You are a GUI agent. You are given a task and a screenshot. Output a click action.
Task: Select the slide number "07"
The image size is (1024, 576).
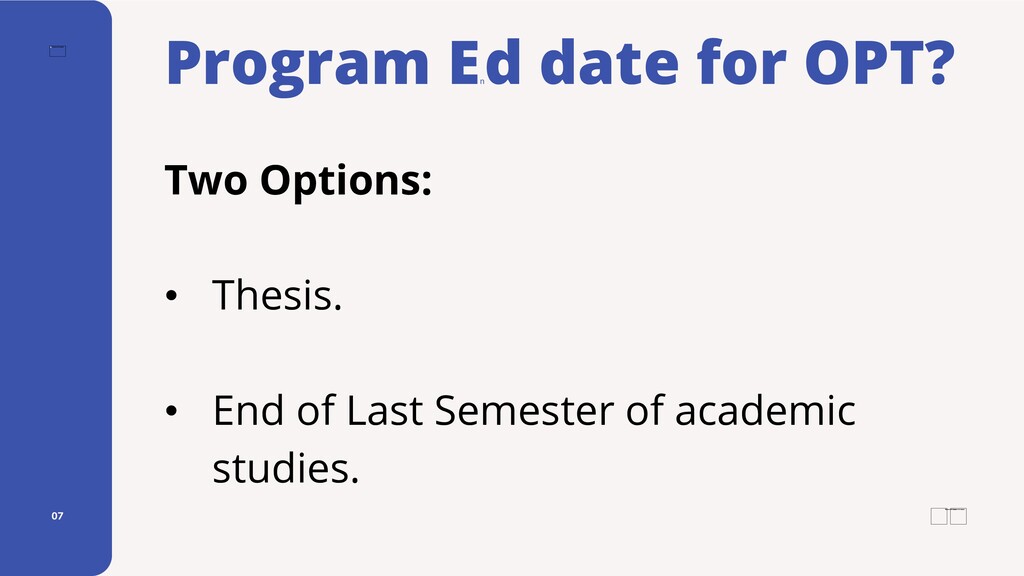[58, 516]
